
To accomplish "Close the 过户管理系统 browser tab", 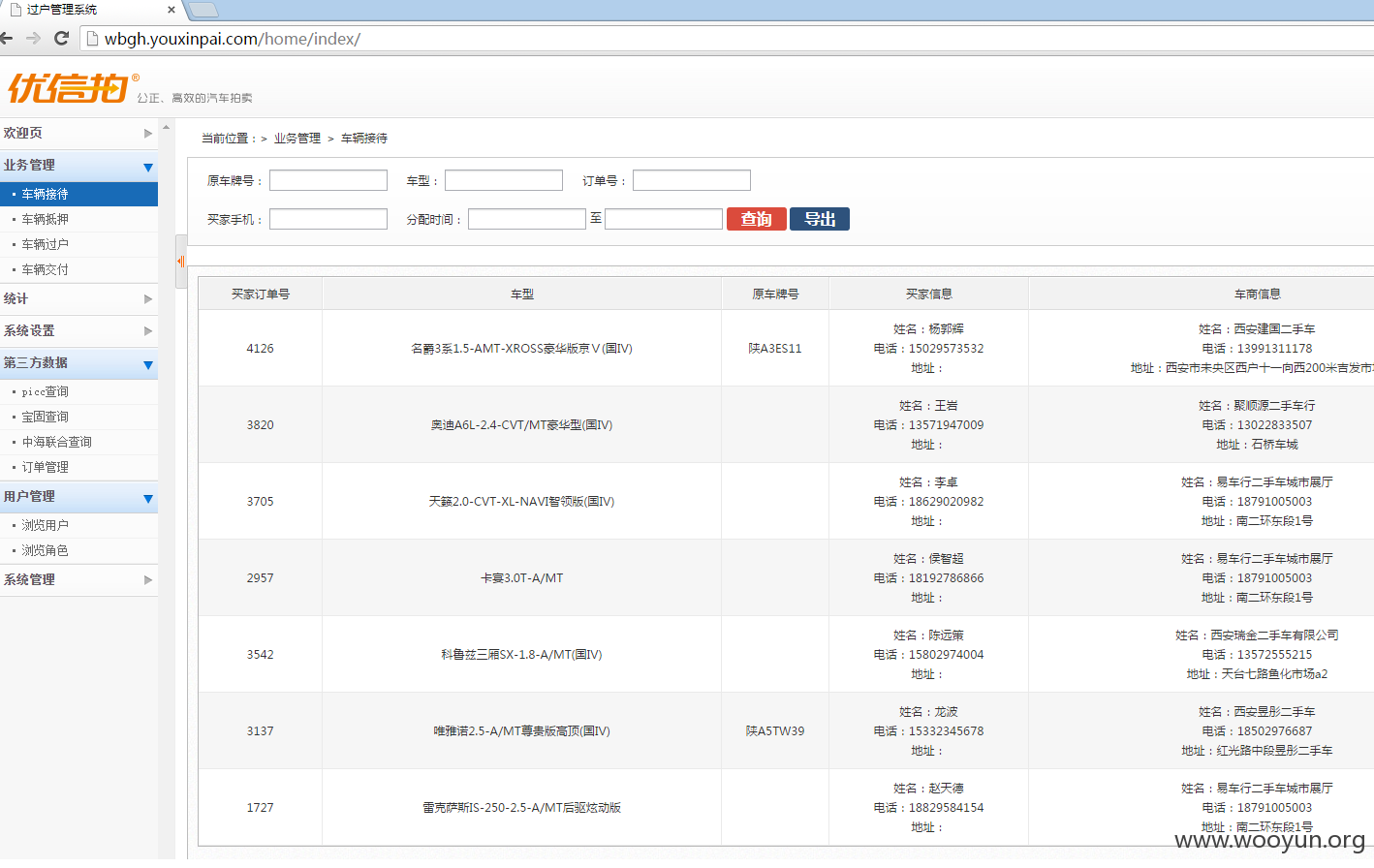I will click(172, 10).
